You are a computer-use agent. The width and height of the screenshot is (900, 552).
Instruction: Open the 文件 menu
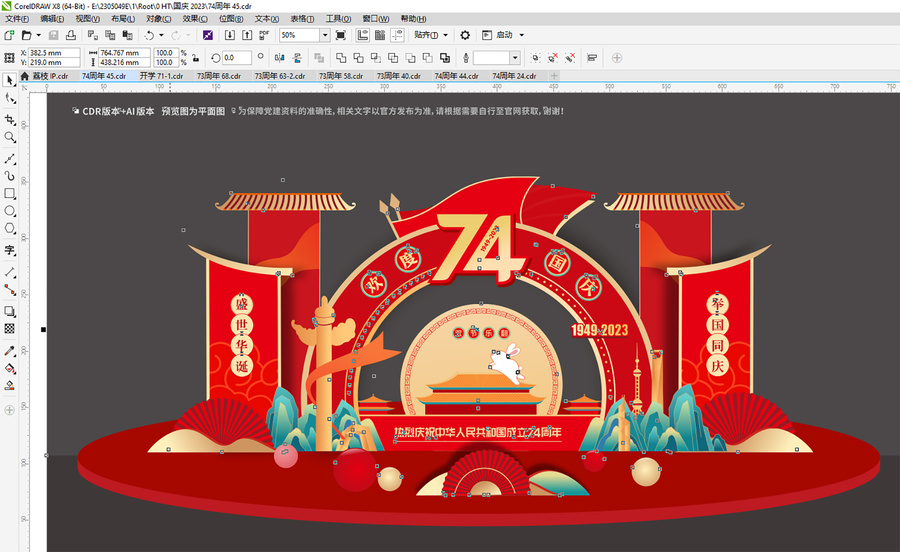coord(17,19)
